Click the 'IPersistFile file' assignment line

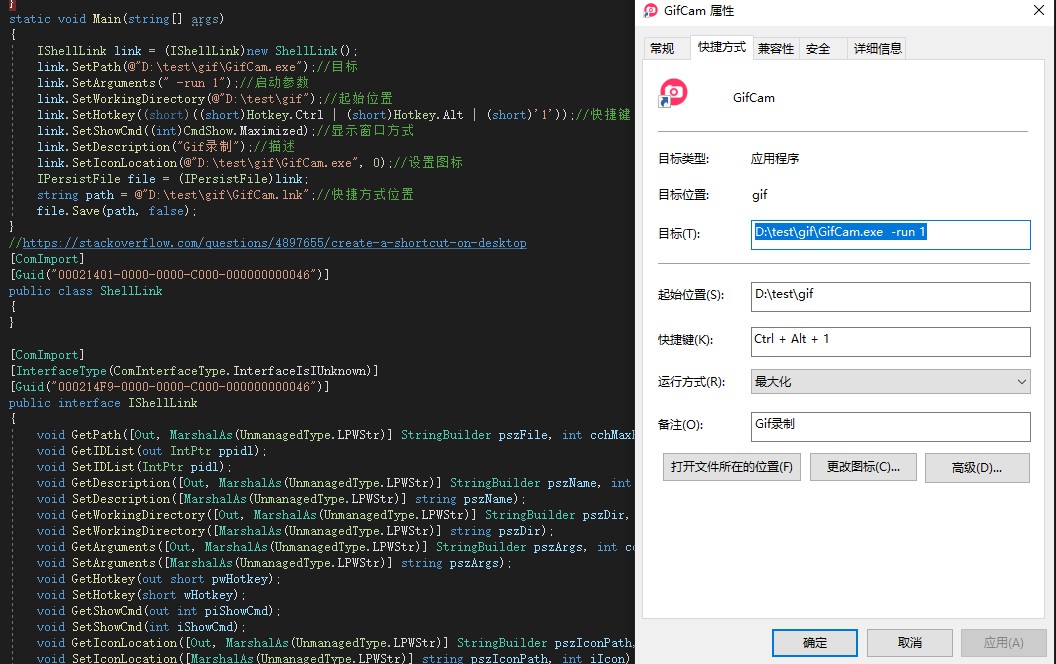(172, 179)
